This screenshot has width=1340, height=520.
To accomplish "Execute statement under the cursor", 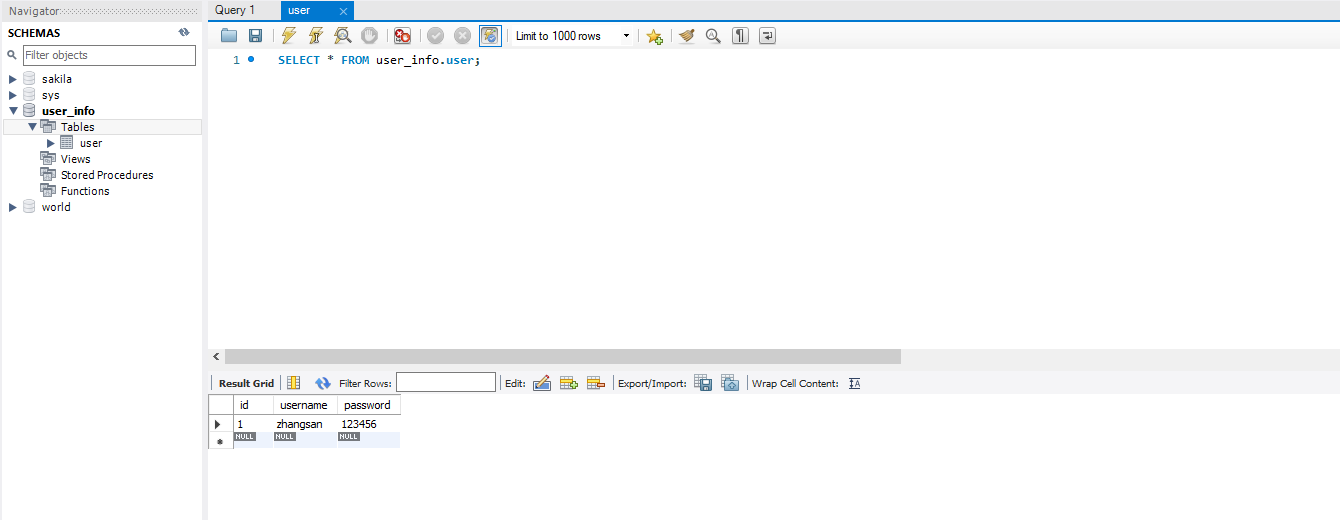I will click(x=316, y=36).
